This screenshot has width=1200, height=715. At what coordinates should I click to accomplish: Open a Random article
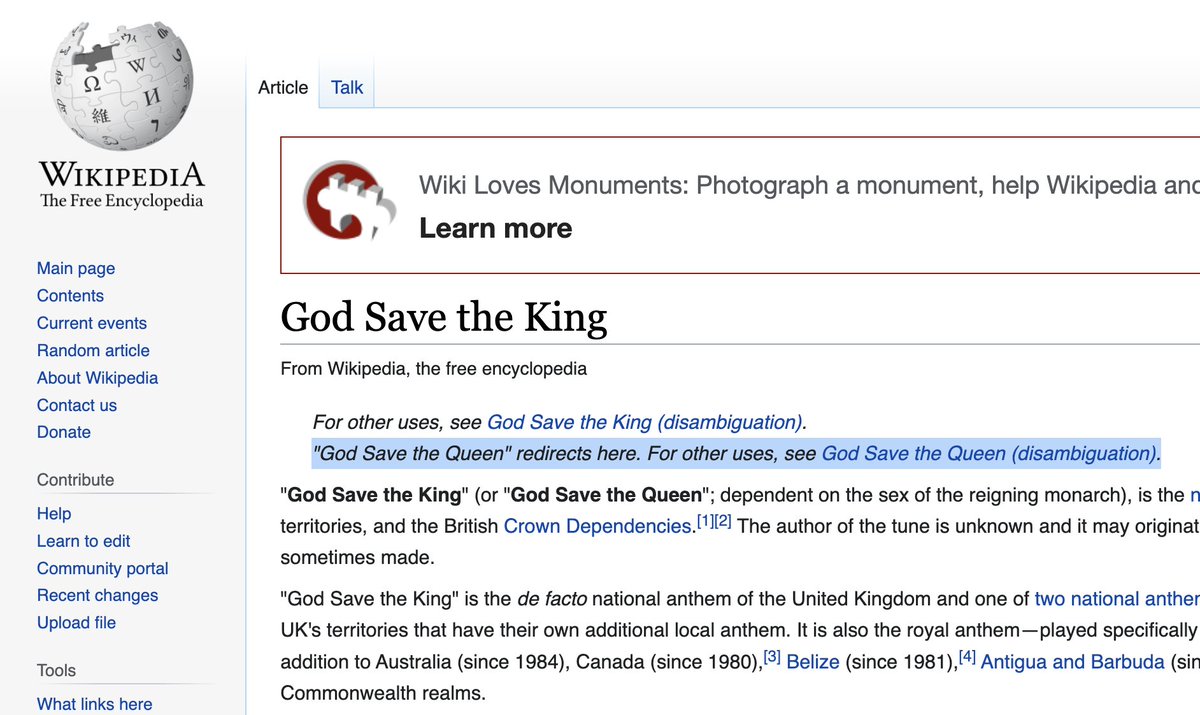tap(93, 350)
